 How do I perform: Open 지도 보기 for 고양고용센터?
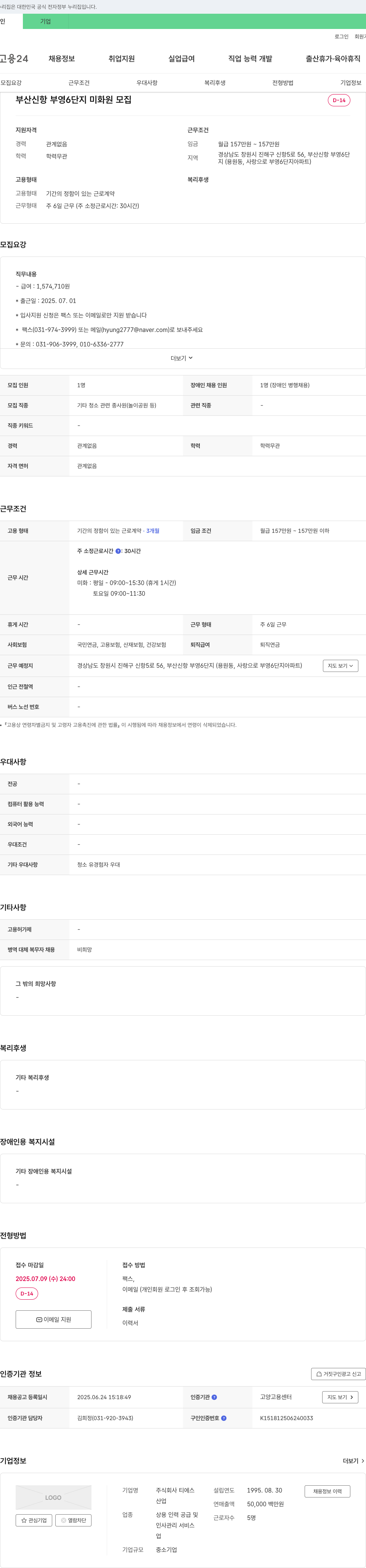(x=340, y=1397)
